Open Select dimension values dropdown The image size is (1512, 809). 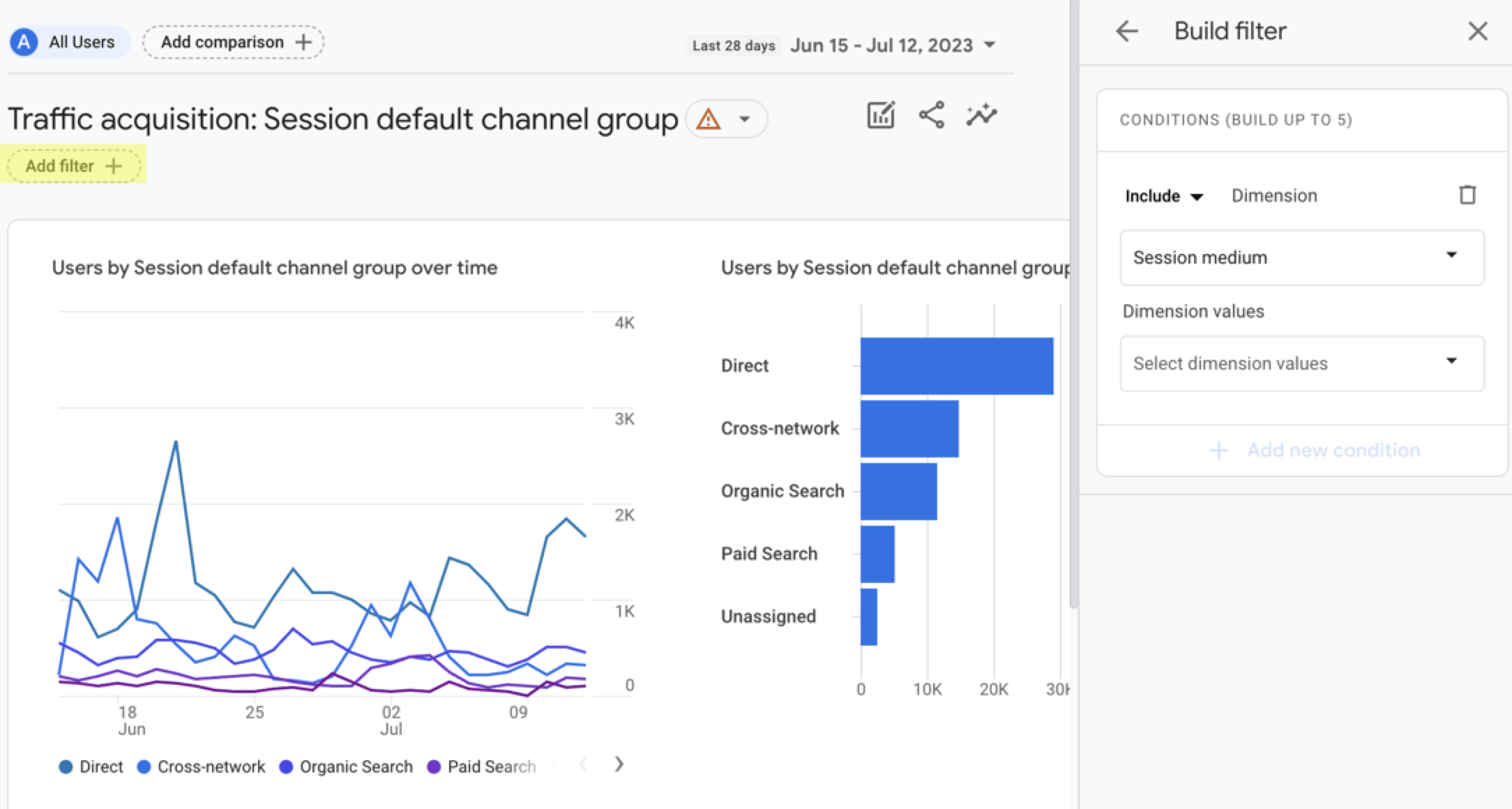[1302, 363]
